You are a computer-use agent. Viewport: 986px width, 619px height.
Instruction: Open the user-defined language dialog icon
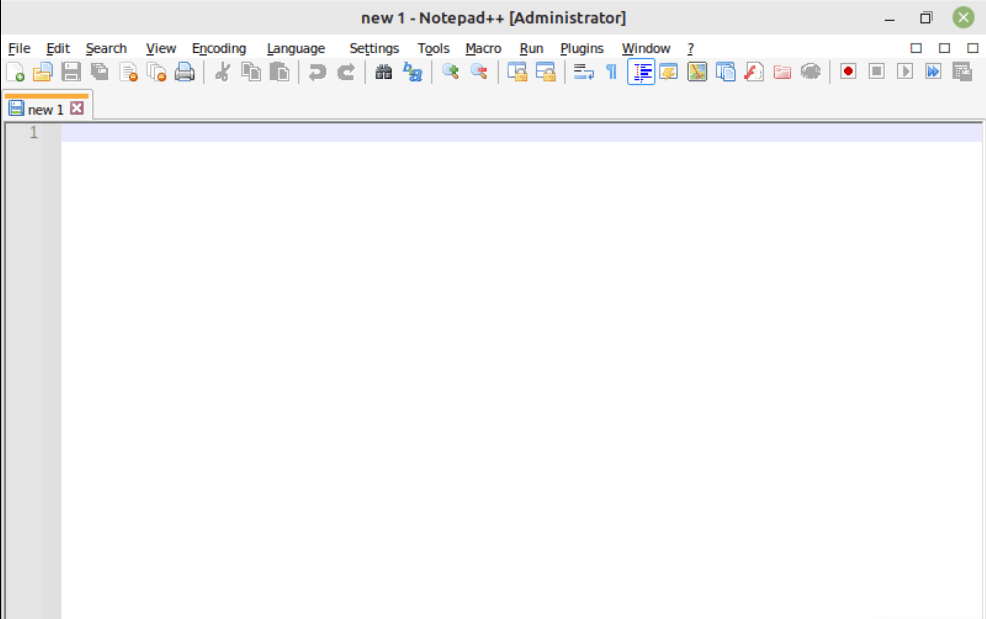pyautogui.click(x=668, y=72)
